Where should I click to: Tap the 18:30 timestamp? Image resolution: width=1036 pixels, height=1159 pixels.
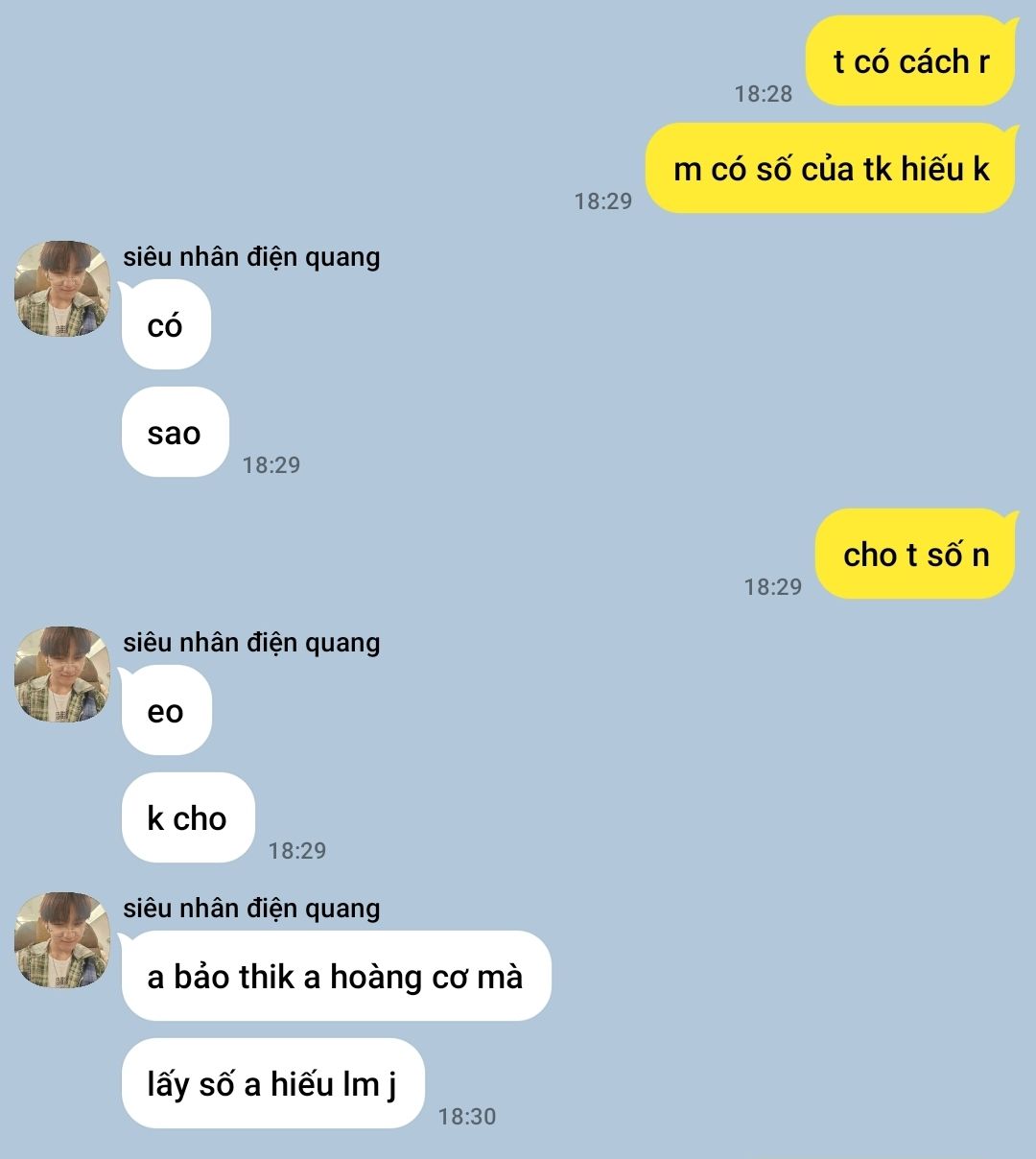pyautogui.click(x=467, y=1116)
